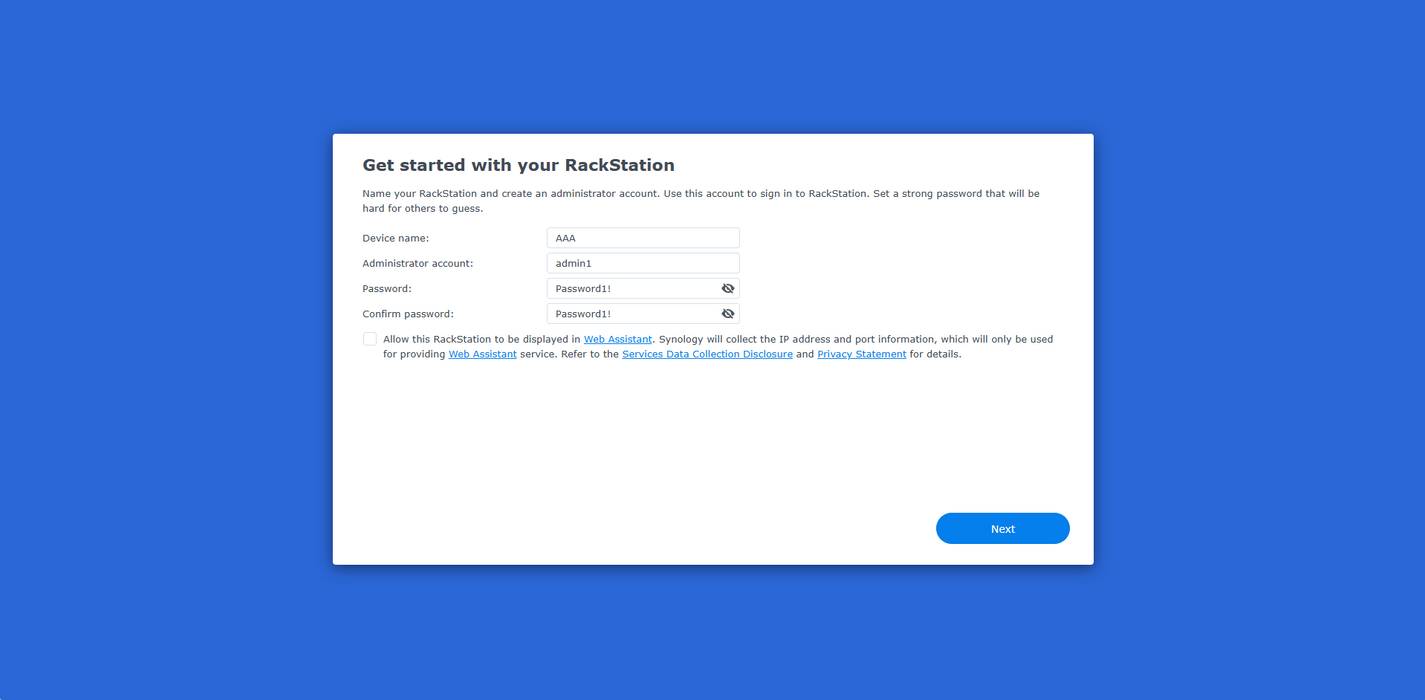Screen dimensions: 1425x700
Task: Click the 'Password:' label text
Action: pos(387,288)
